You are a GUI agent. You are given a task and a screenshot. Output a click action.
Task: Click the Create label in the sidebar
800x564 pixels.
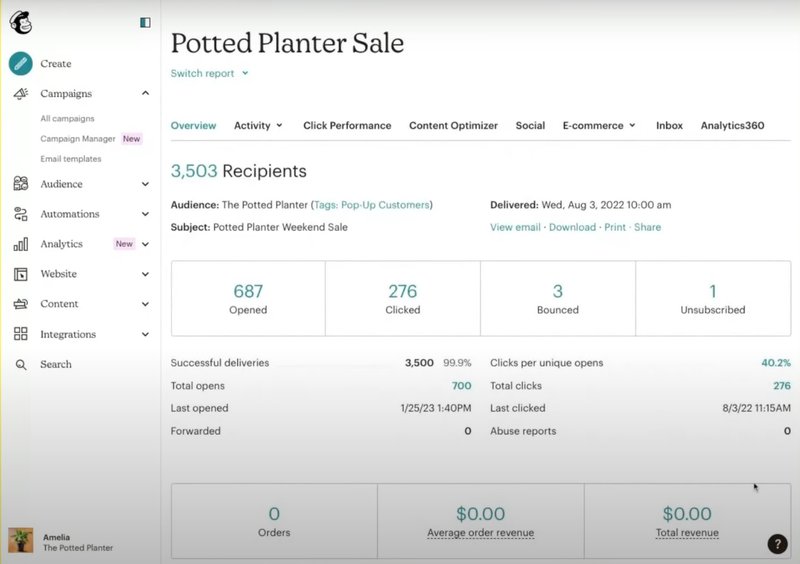(56, 64)
